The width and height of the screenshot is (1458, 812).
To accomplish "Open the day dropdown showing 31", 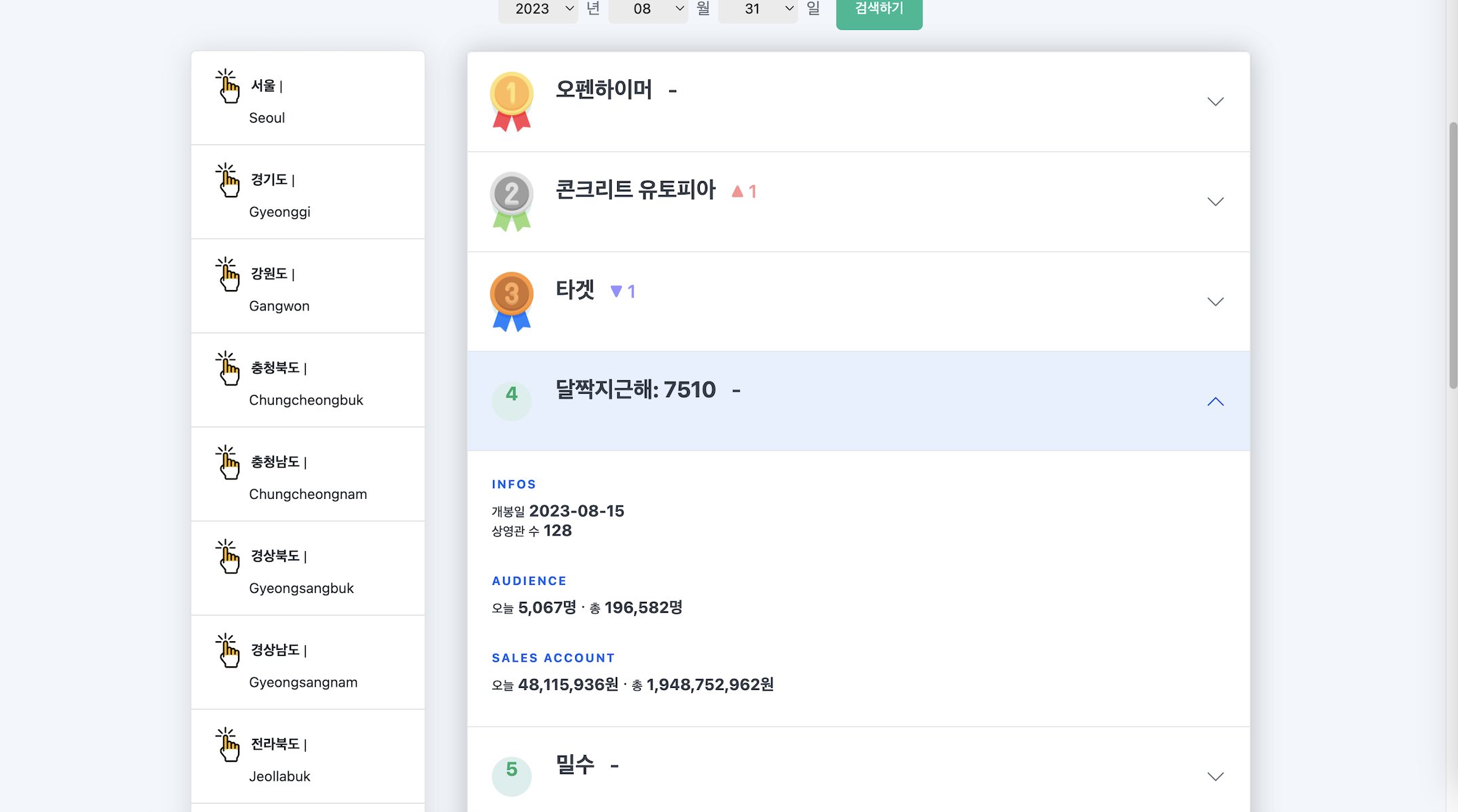I will 758,9.
